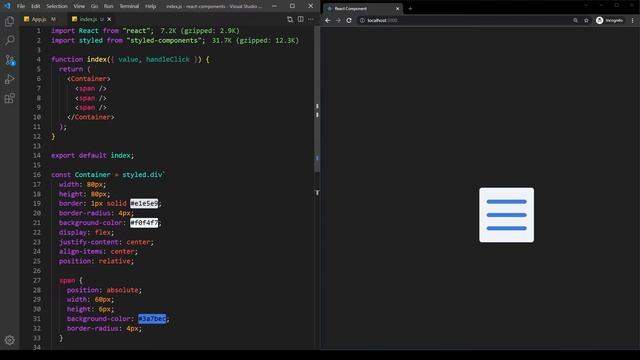Screen dimensions: 640x360
Task: Click the zoom magnifier icon in address bar
Action: pos(575,20)
